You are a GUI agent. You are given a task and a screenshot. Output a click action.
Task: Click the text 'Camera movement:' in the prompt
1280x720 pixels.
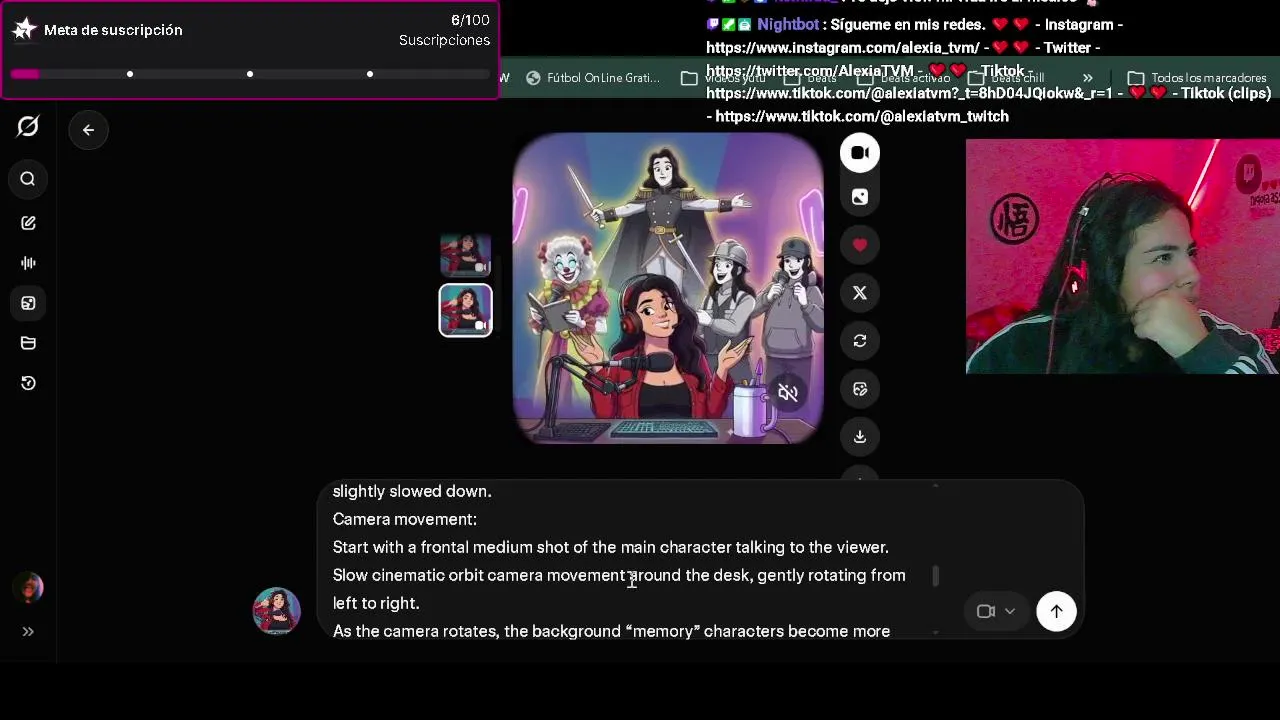coord(405,519)
